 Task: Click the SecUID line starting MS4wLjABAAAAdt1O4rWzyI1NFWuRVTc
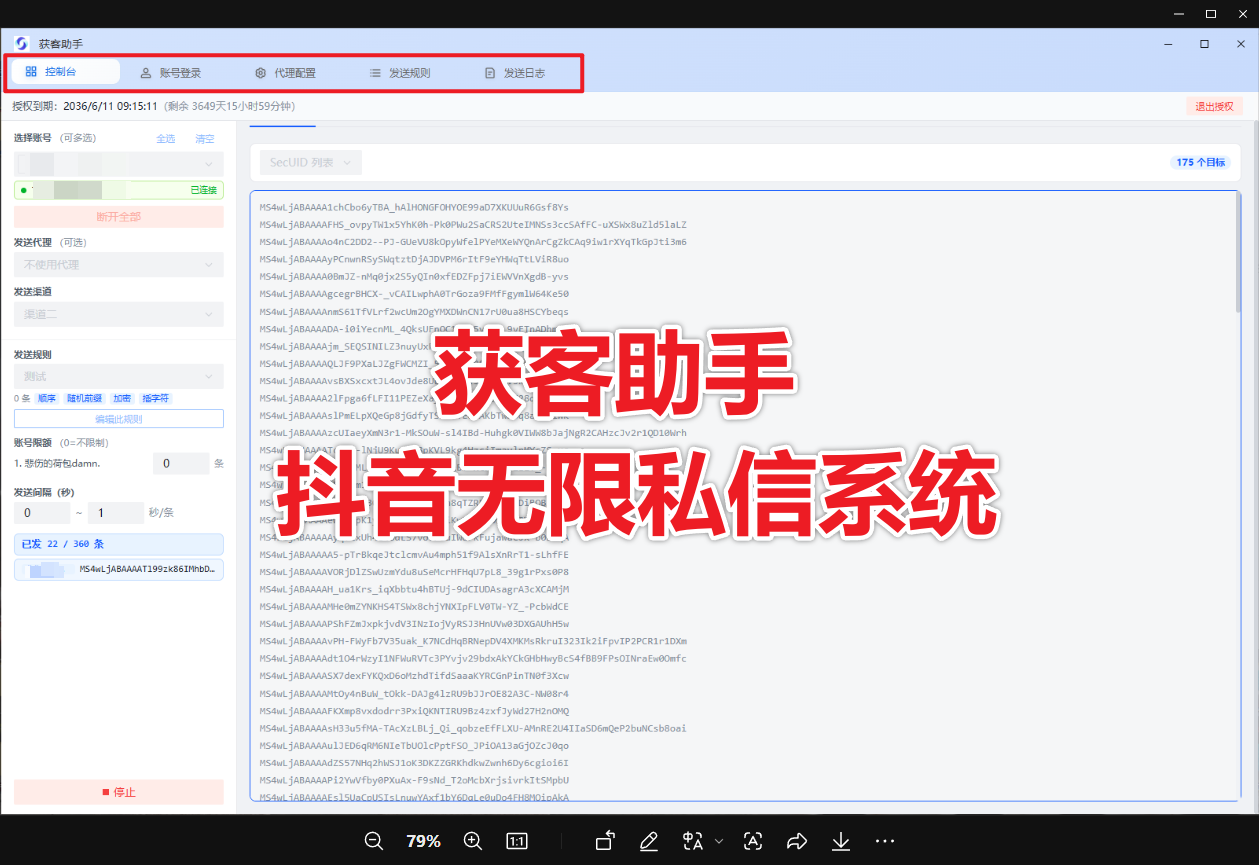(x=473, y=658)
